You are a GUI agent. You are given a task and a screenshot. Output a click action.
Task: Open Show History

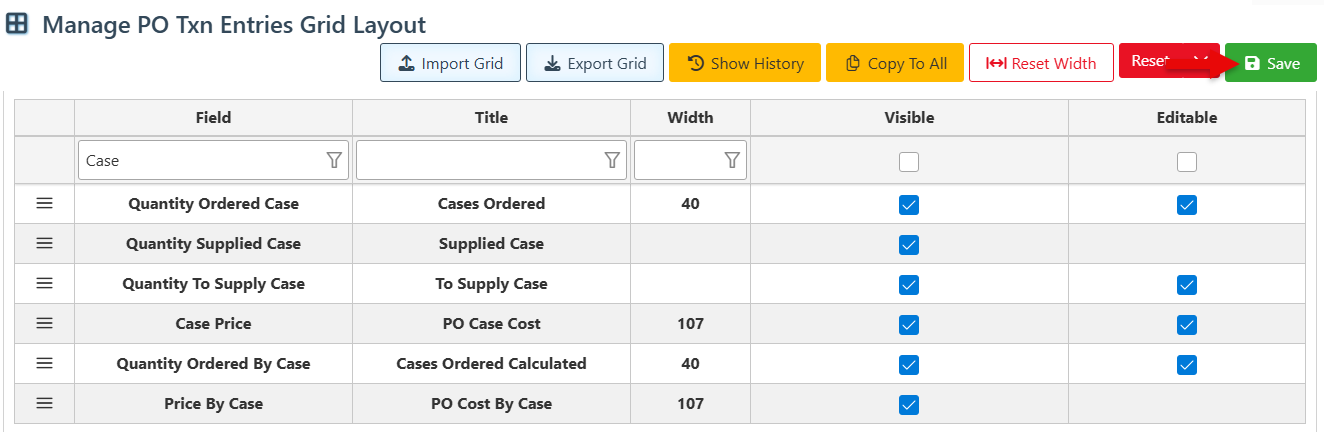pyautogui.click(x=745, y=63)
